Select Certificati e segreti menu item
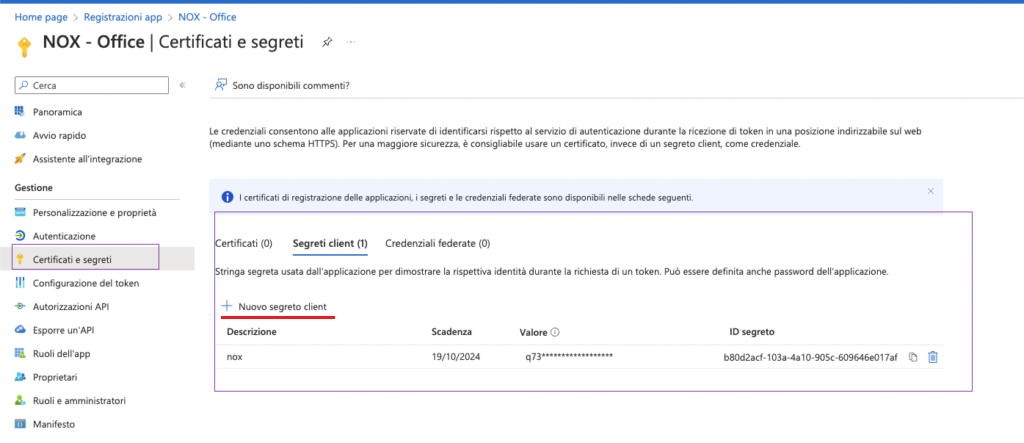This screenshot has width=1024, height=443. [x=72, y=259]
